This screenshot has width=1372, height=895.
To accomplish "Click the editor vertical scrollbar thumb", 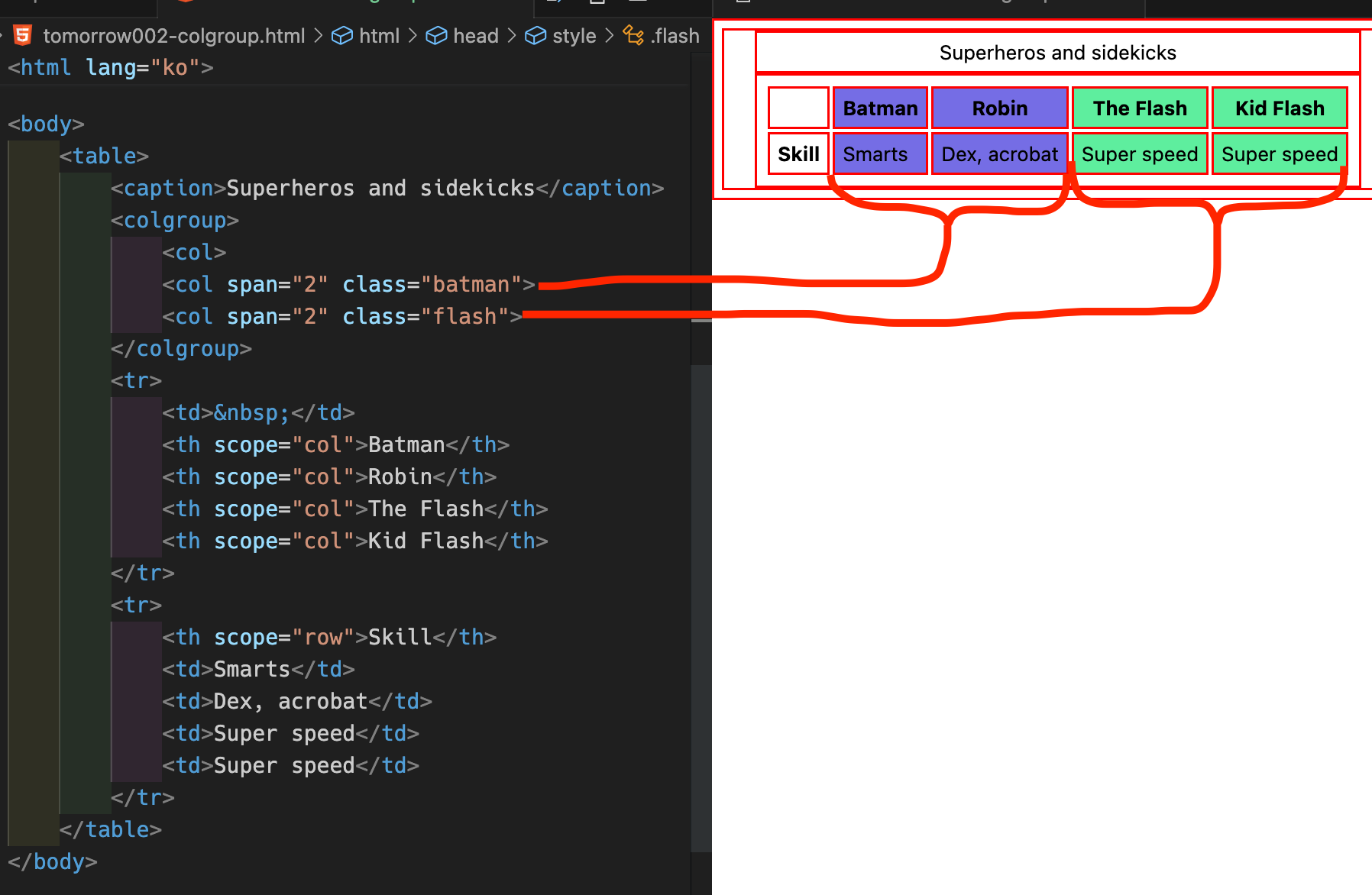I will pyautogui.click(x=701, y=607).
